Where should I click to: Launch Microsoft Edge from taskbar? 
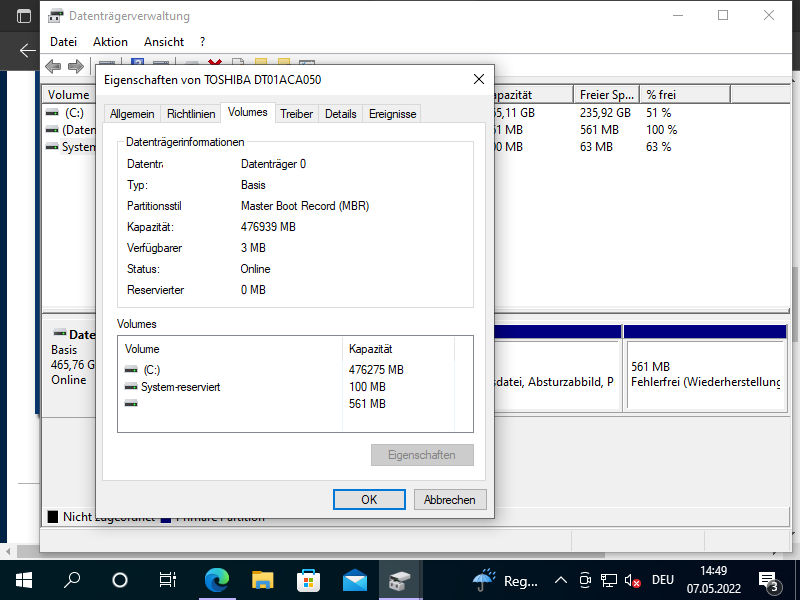coord(216,580)
